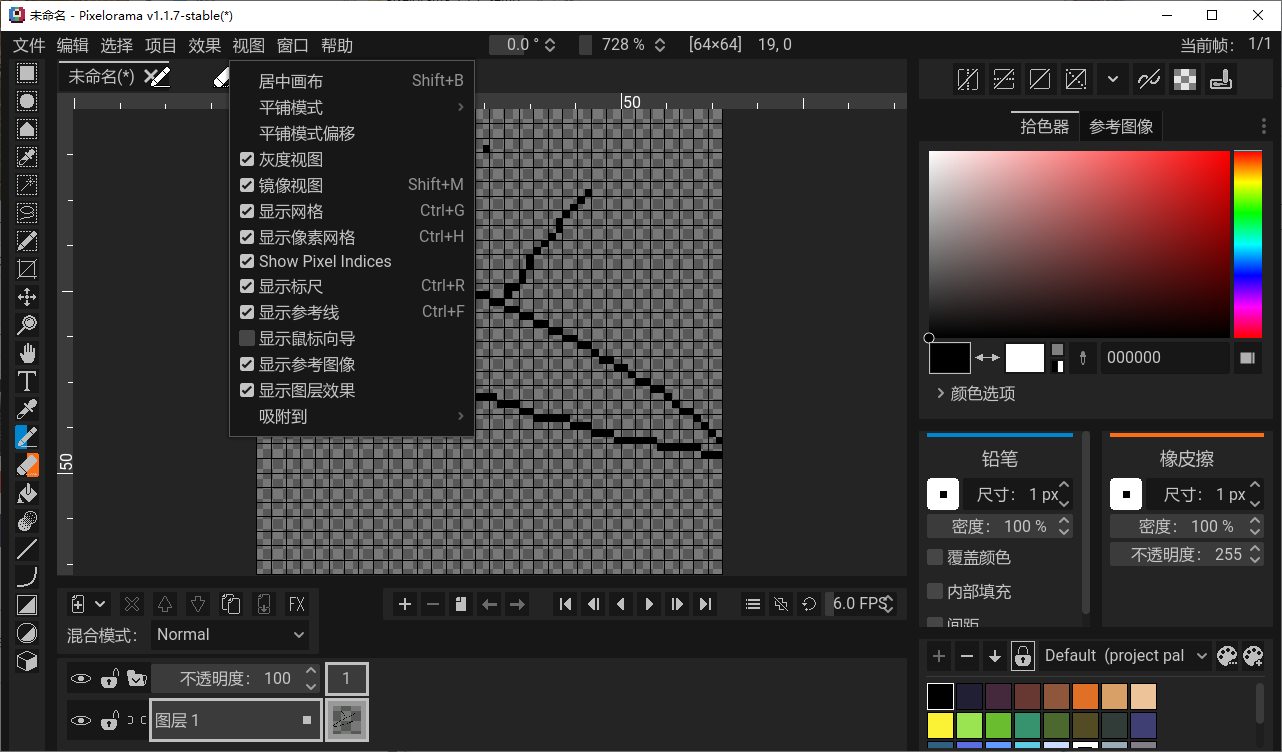Switch to the 参考图像 tab
Viewport: 1282px width, 752px height.
(x=1121, y=126)
